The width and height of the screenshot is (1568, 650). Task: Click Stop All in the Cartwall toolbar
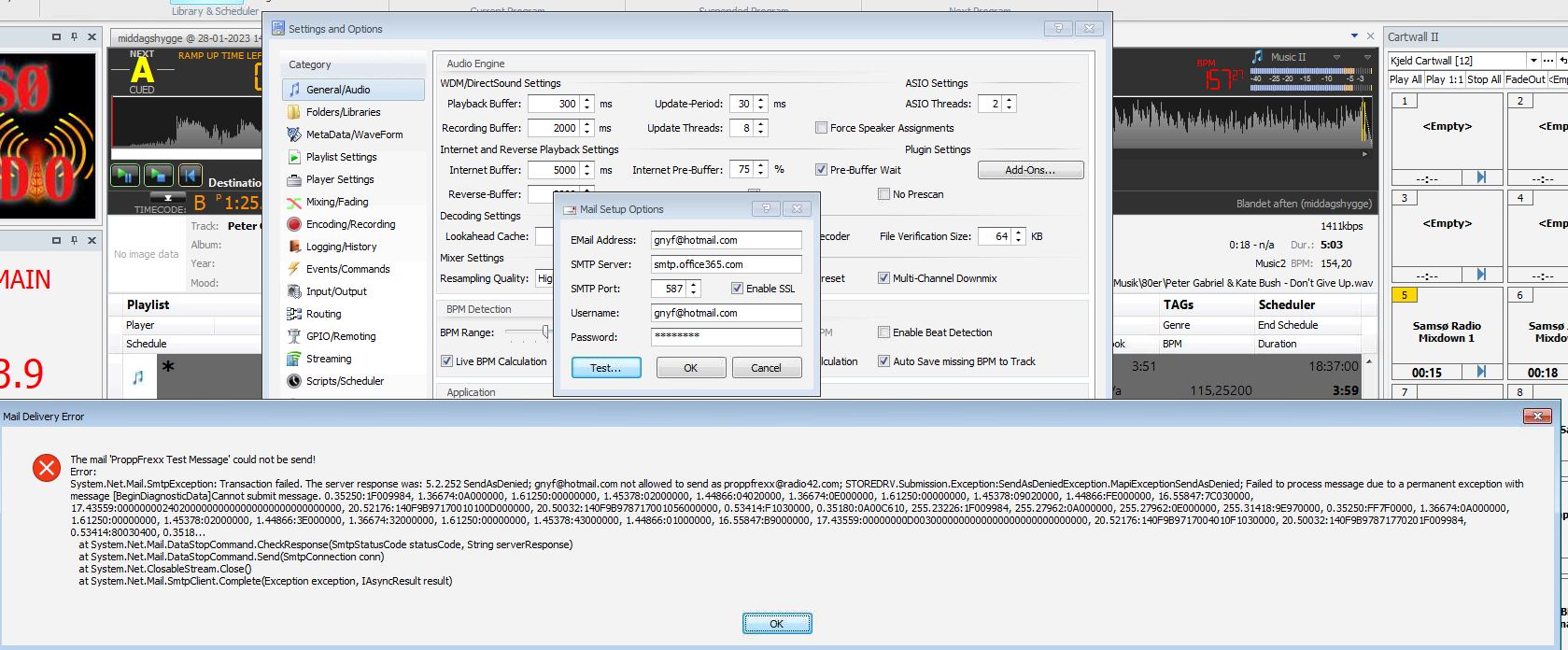(1483, 79)
